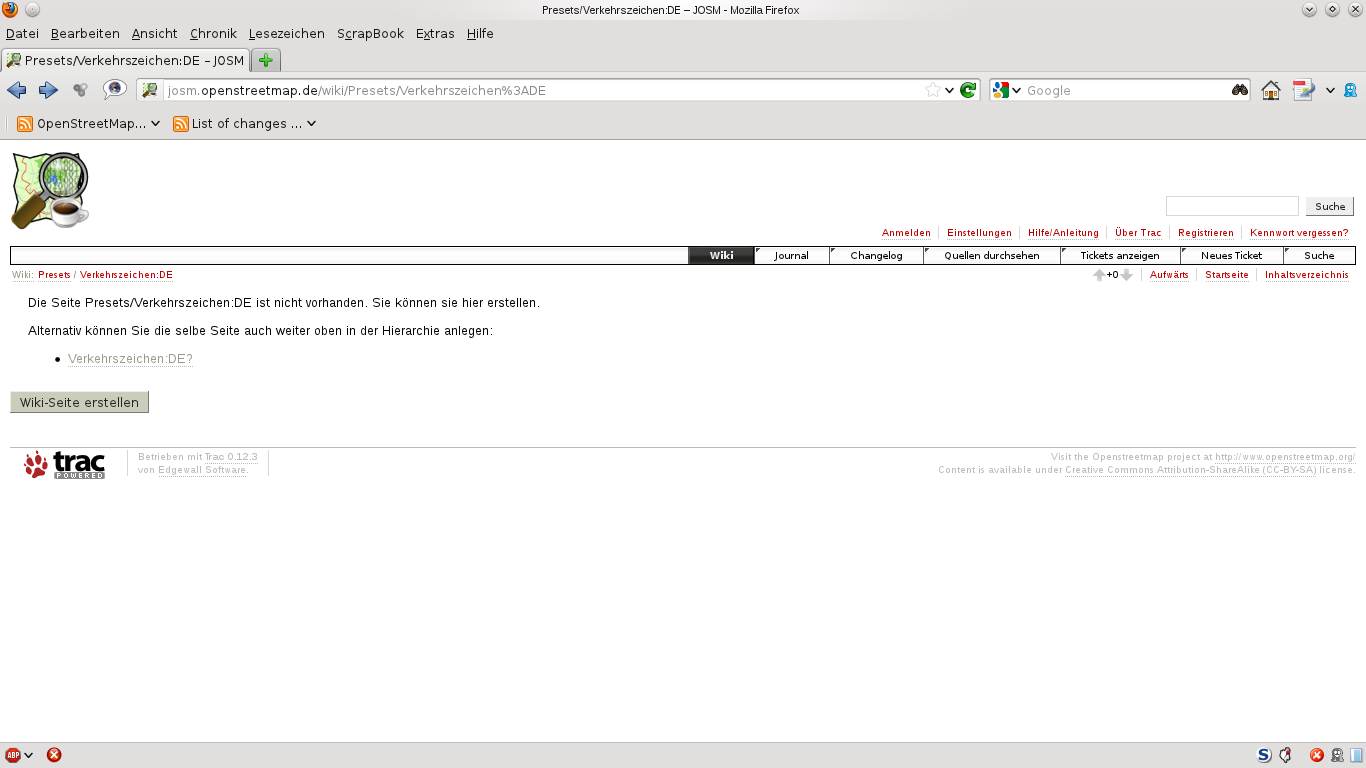Reload the page with the green refresh icon
Screen dimensions: 1366x768
pyautogui.click(x=967, y=90)
